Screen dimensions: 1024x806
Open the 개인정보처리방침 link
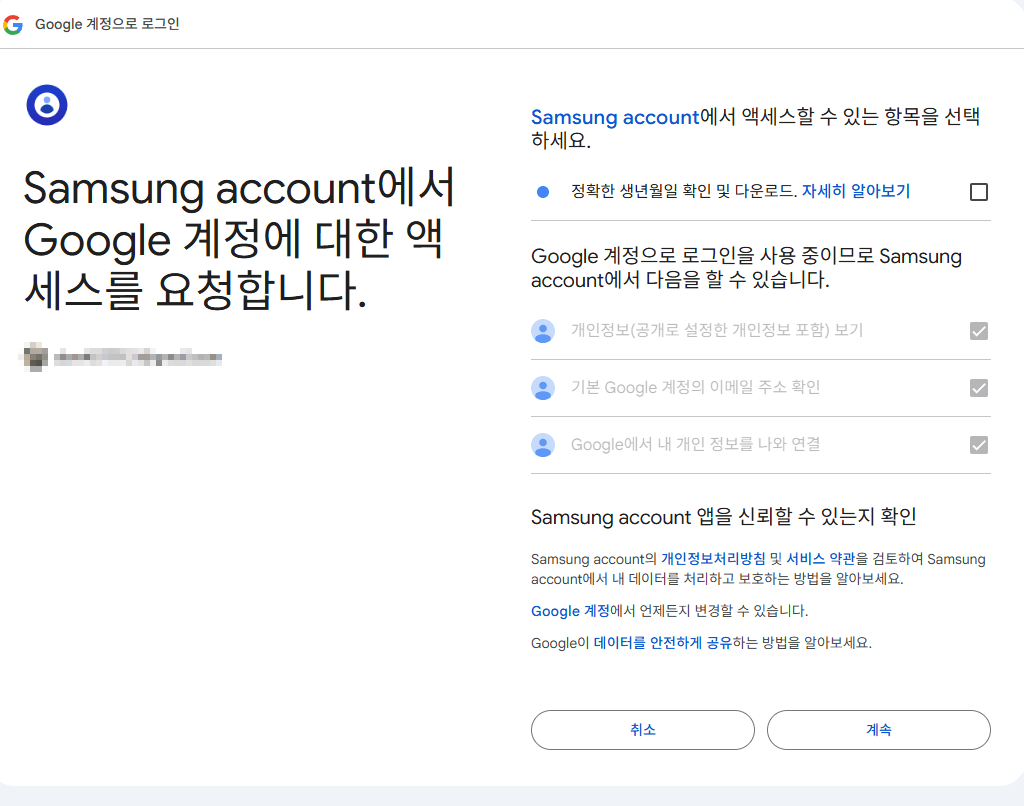pyautogui.click(x=712, y=558)
